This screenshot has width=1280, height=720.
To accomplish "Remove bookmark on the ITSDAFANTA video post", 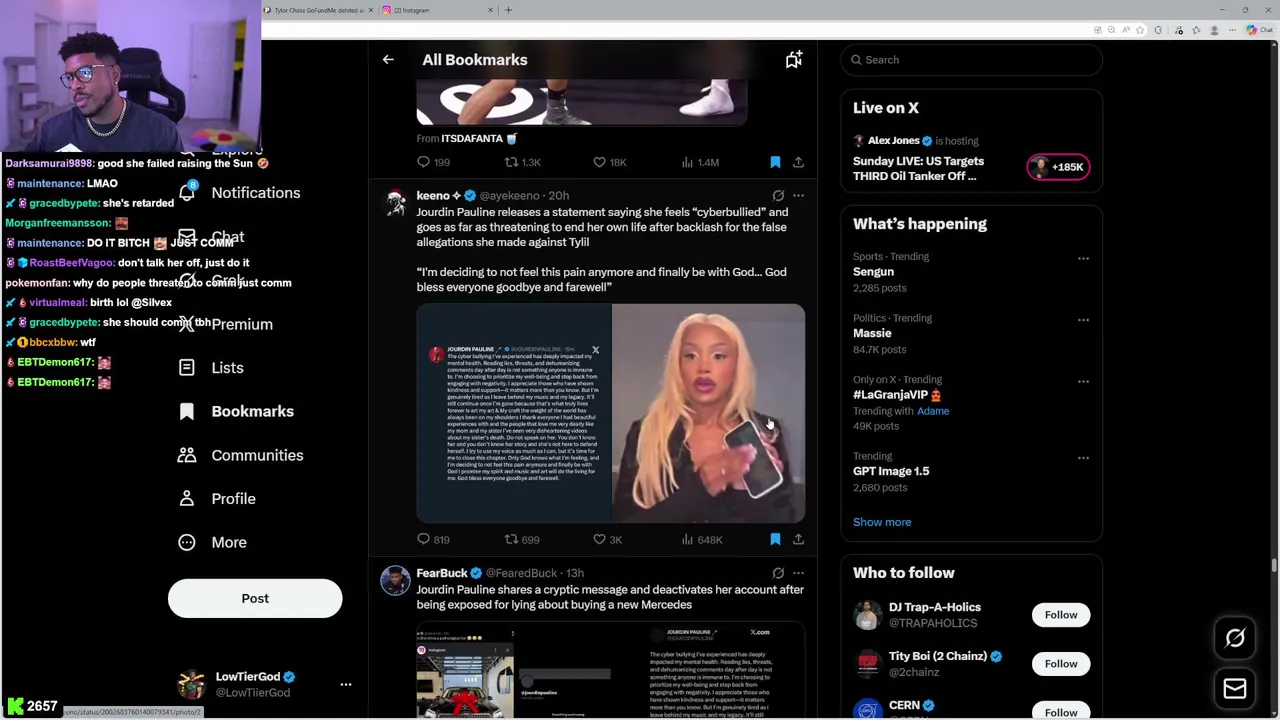I will pyautogui.click(x=775, y=162).
